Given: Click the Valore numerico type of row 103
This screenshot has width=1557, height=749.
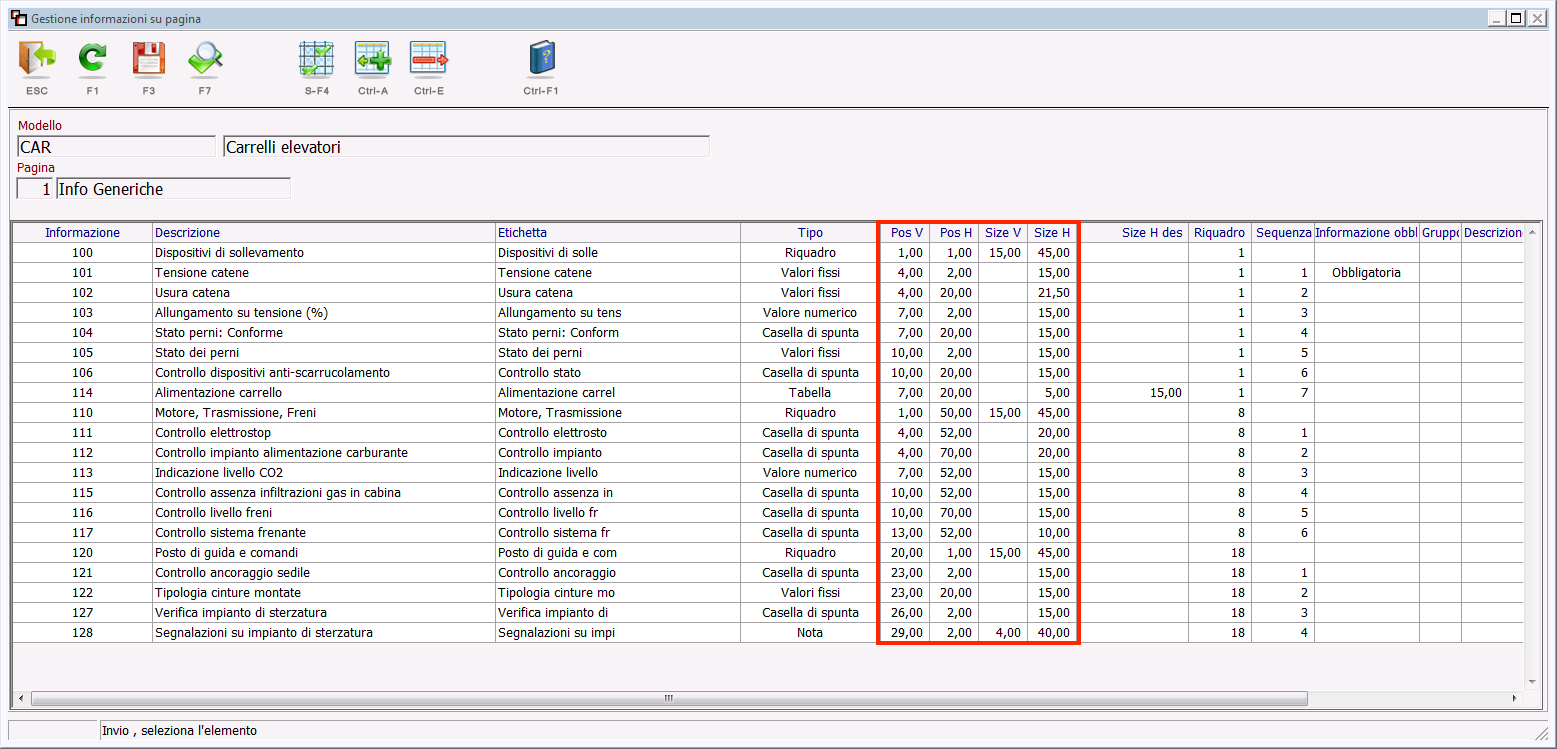Looking at the screenshot, I should 810,313.
